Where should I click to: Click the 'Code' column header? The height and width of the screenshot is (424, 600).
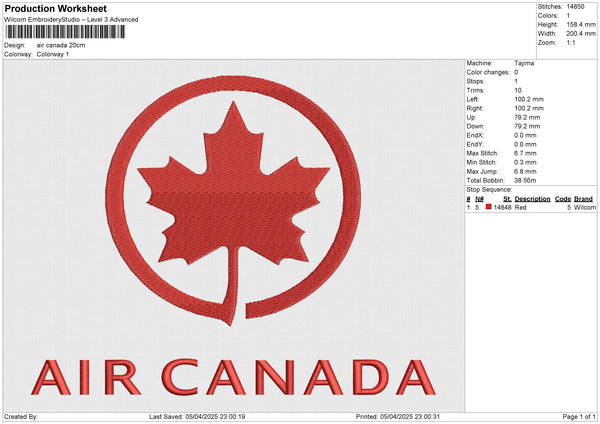coord(563,199)
